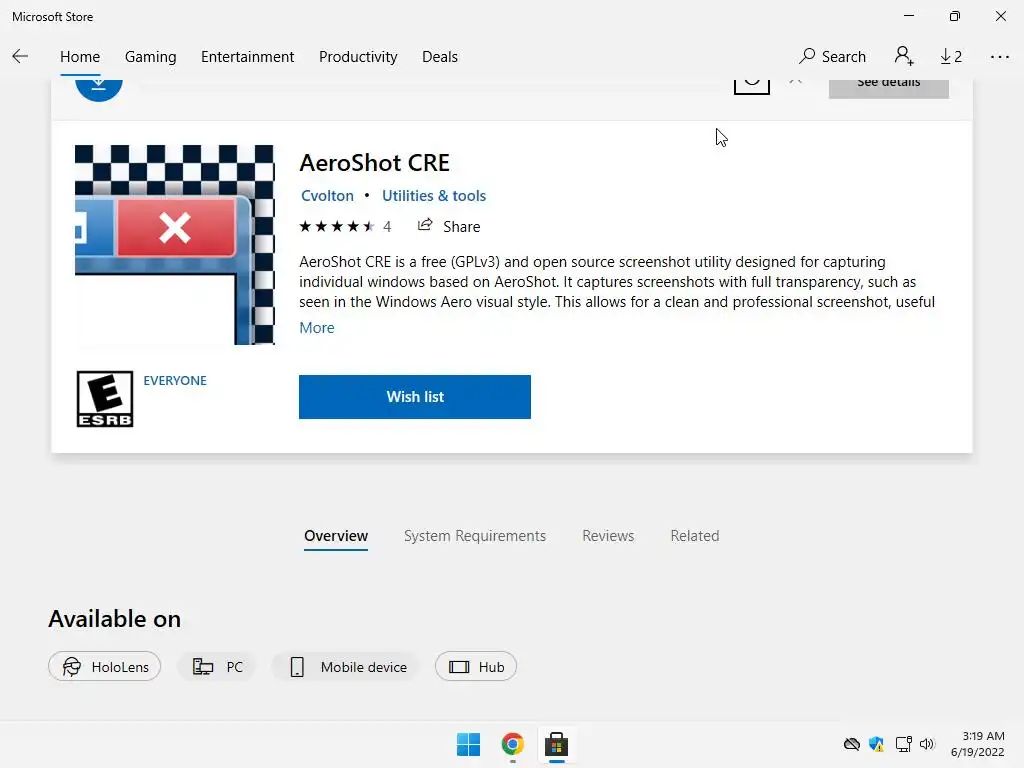Click the blue download circle icon
Image resolution: width=1024 pixels, height=768 pixels.
(99, 89)
